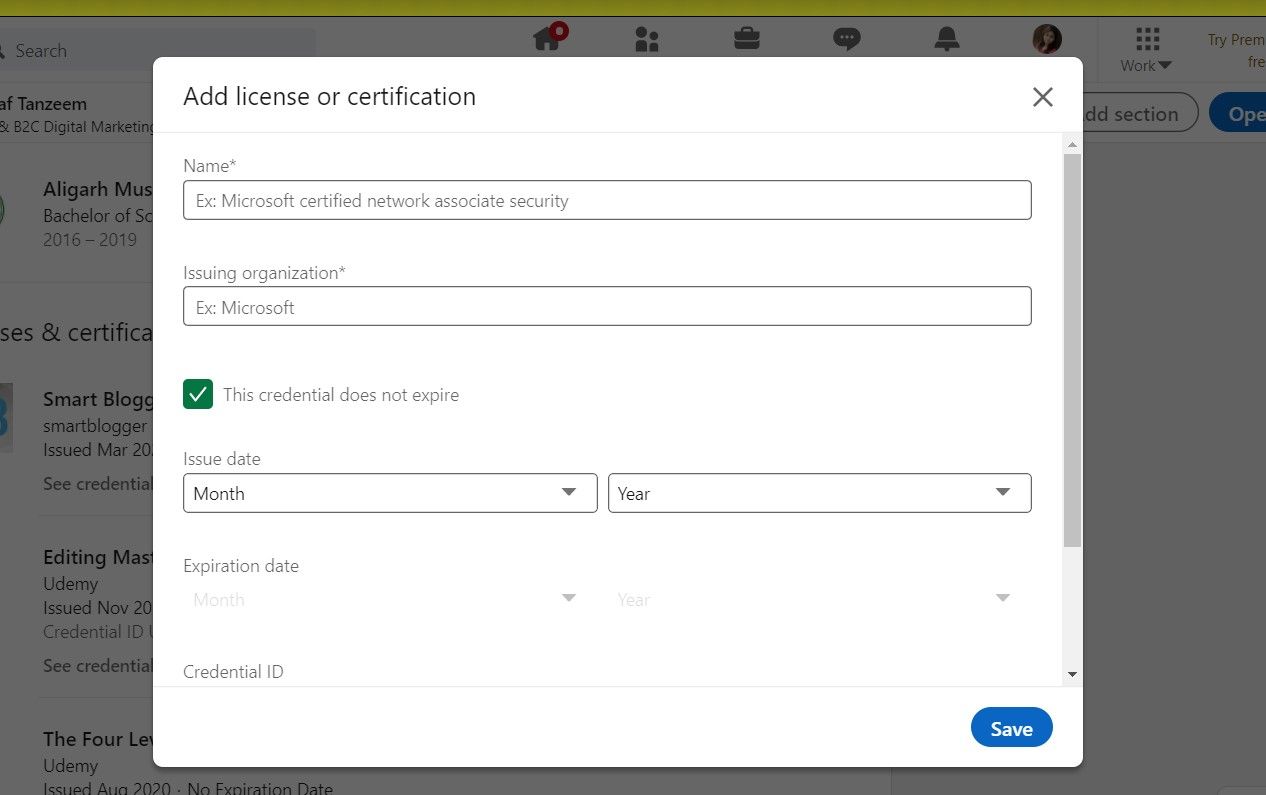The width and height of the screenshot is (1266, 795).
Task: Open the profile avatar menu
Action: click(x=1047, y=39)
